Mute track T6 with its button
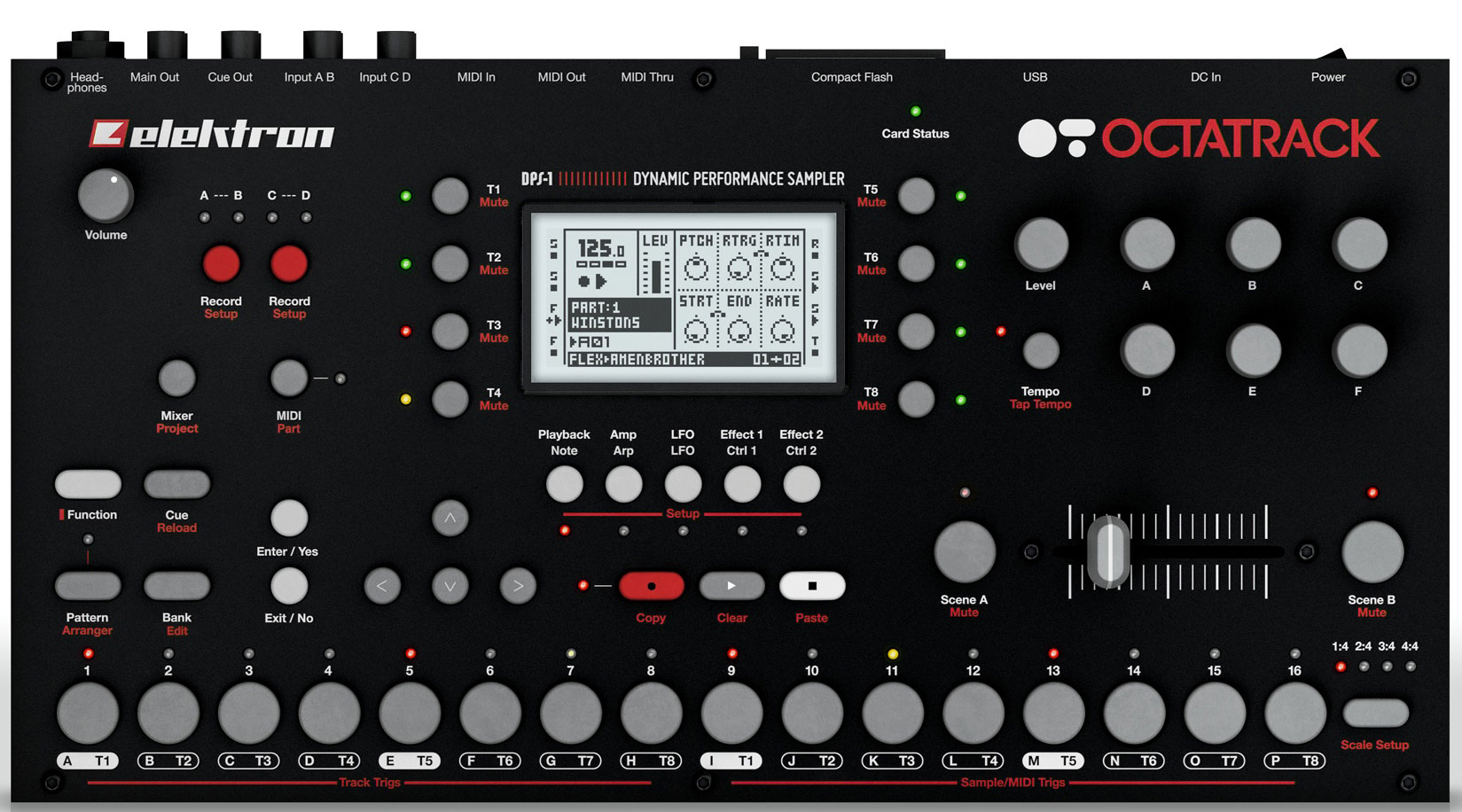The width and height of the screenshot is (1462, 812). pyautogui.click(x=917, y=264)
